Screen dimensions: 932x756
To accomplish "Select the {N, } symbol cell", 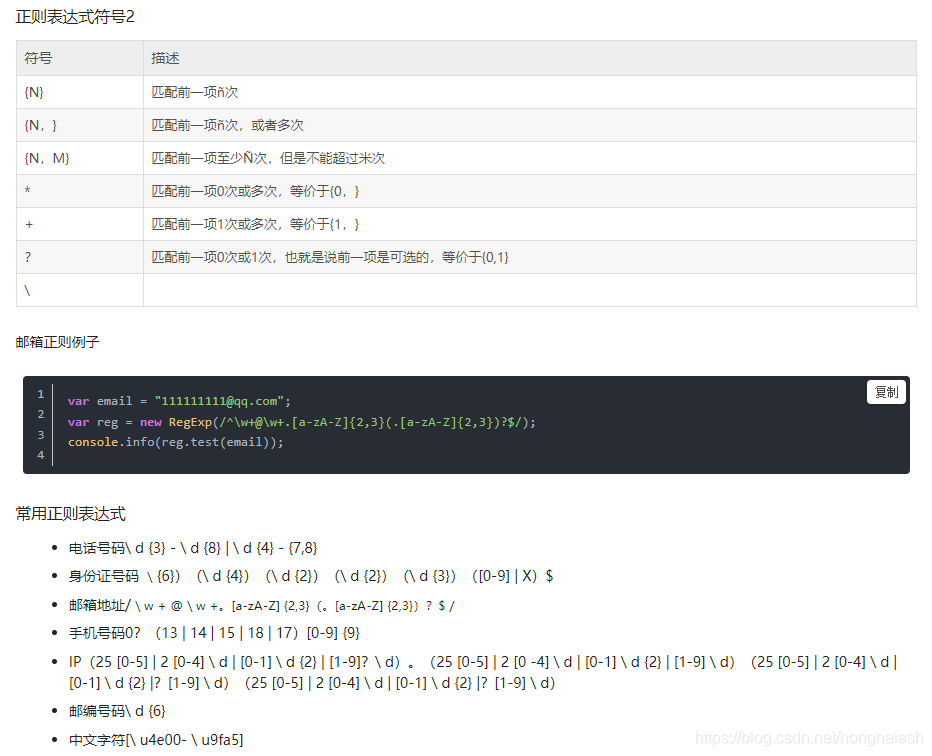I will point(80,125).
